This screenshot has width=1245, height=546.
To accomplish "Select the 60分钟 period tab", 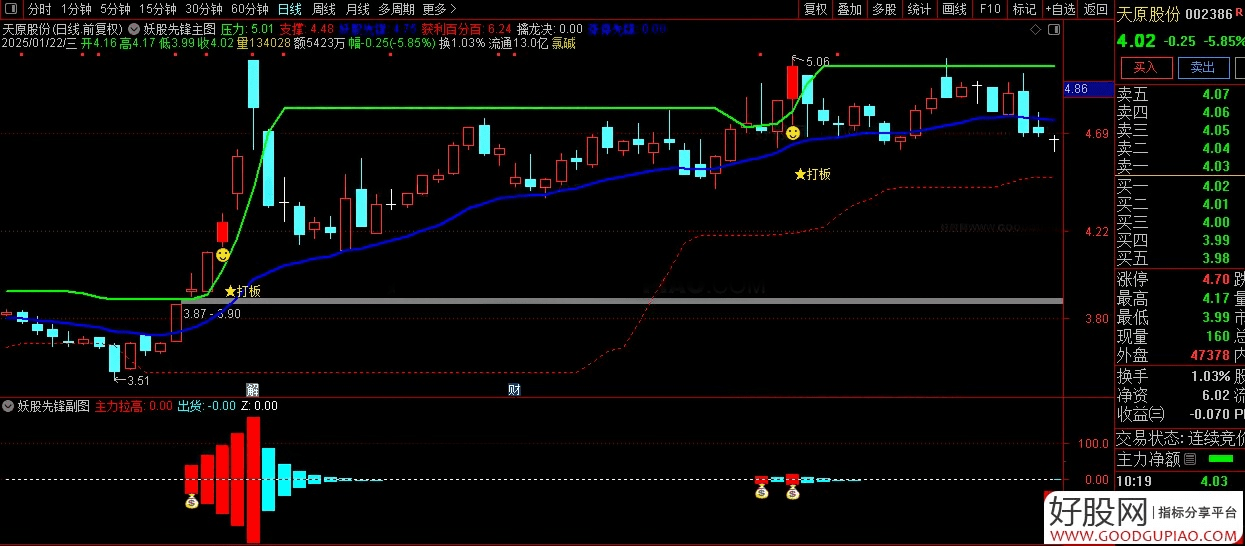I will point(249,9).
